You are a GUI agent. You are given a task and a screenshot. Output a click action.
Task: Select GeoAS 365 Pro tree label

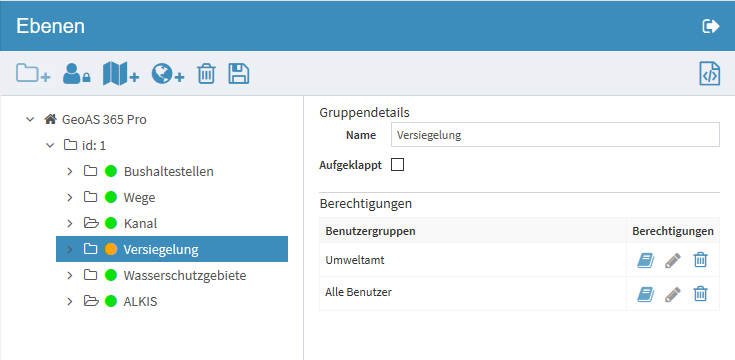pos(104,120)
